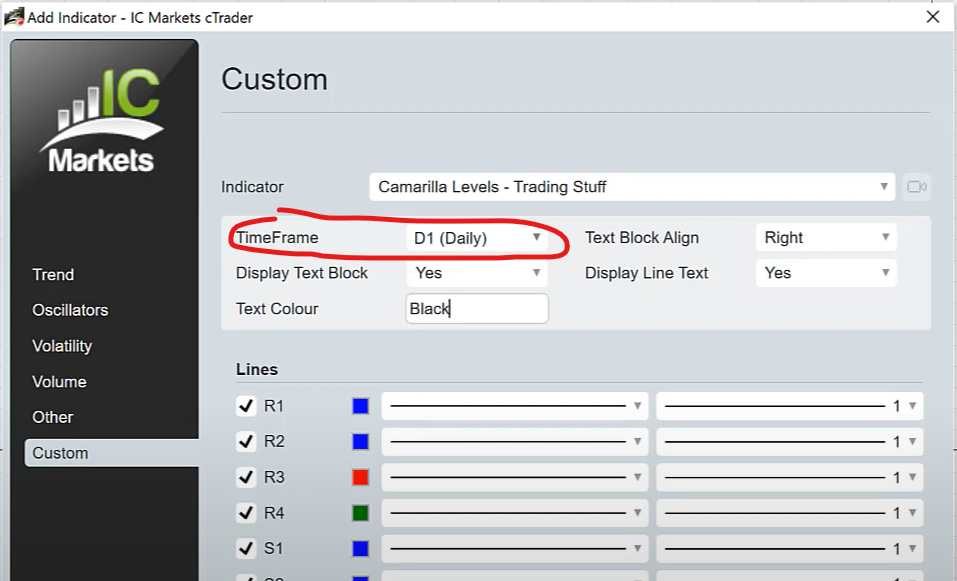Expand the S1 line thickness dropdown
The width and height of the screenshot is (957, 581).
(x=790, y=549)
